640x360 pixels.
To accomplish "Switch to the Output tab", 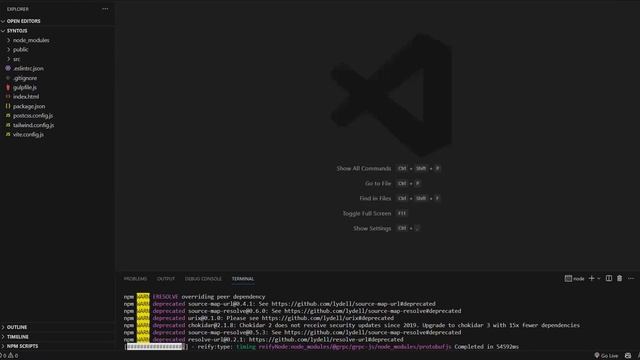I will click(166, 279).
